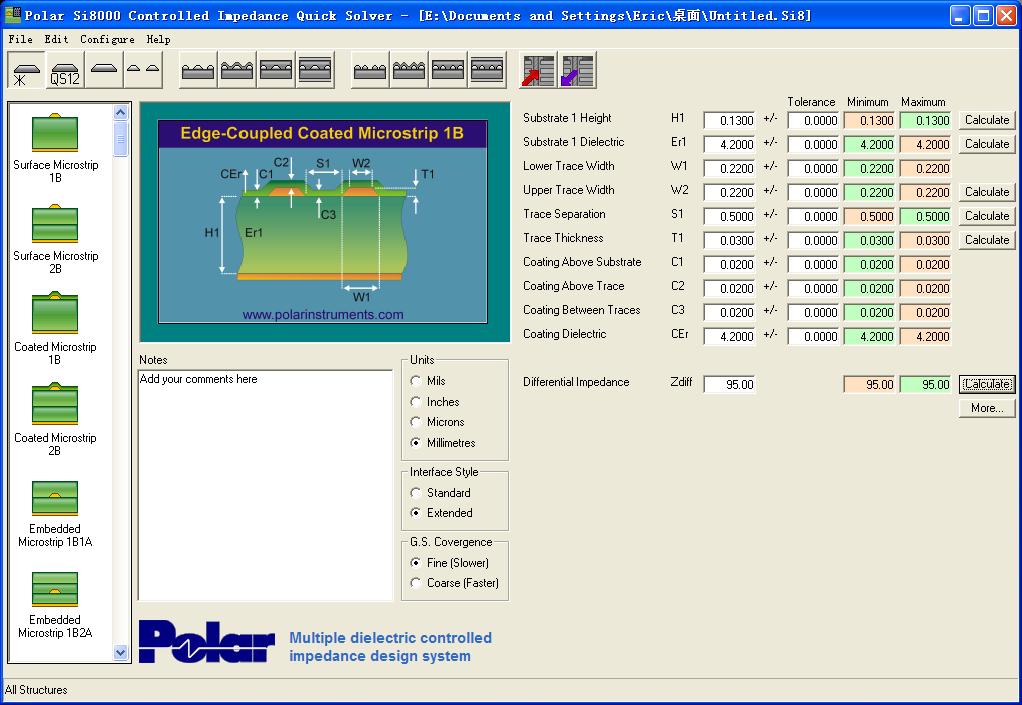
Task: Click the H1 Minimum cell 0.1300
Action: pyautogui.click(x=869, y=121)
